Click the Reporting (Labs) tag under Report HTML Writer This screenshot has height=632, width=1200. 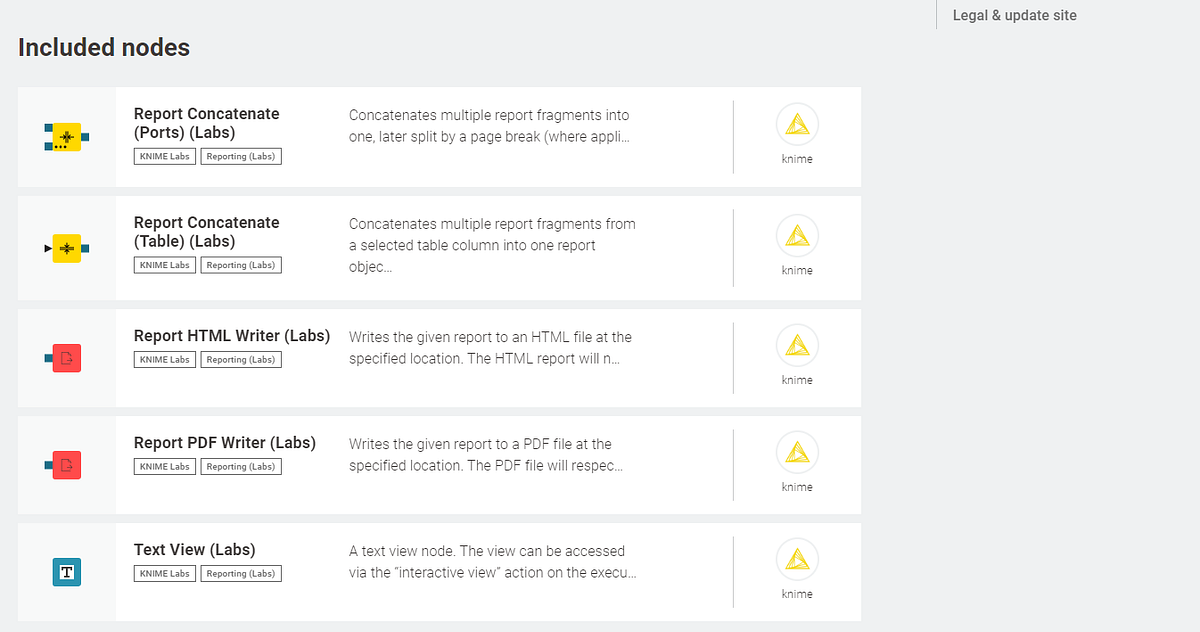pyautogui.click(x=240, y=359)
